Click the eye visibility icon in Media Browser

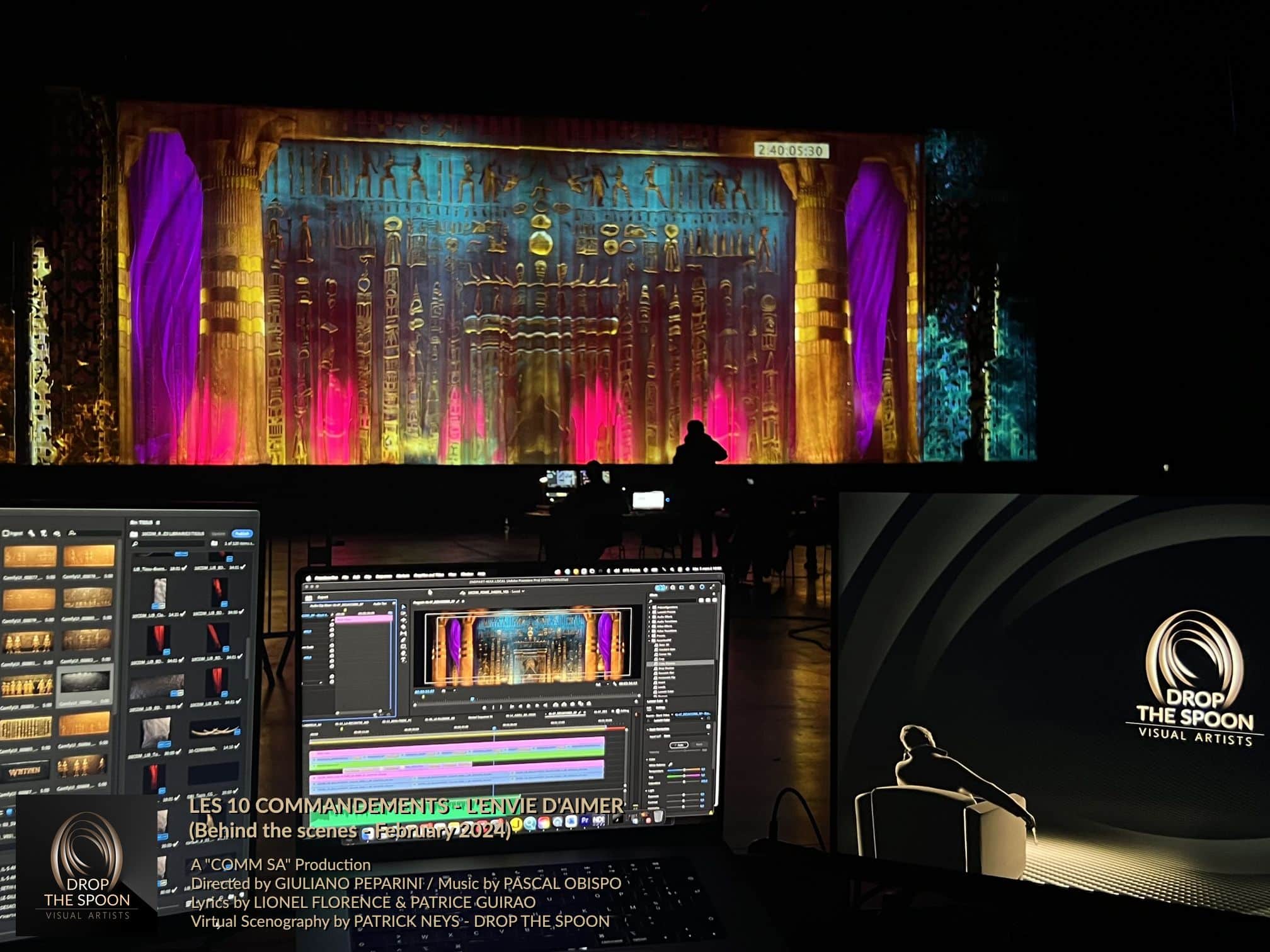tap(57, 534)
